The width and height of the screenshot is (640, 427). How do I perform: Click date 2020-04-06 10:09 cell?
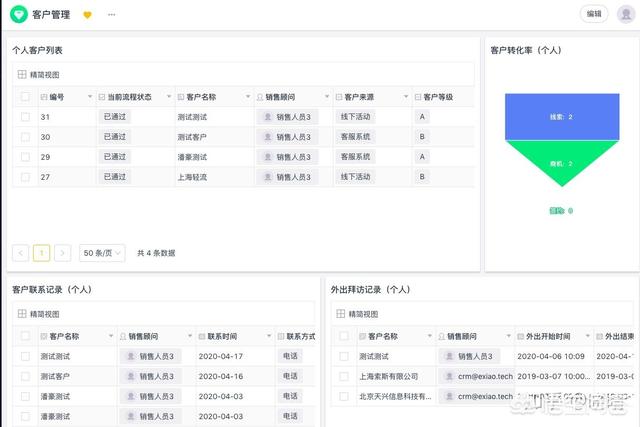pos(551,356)
